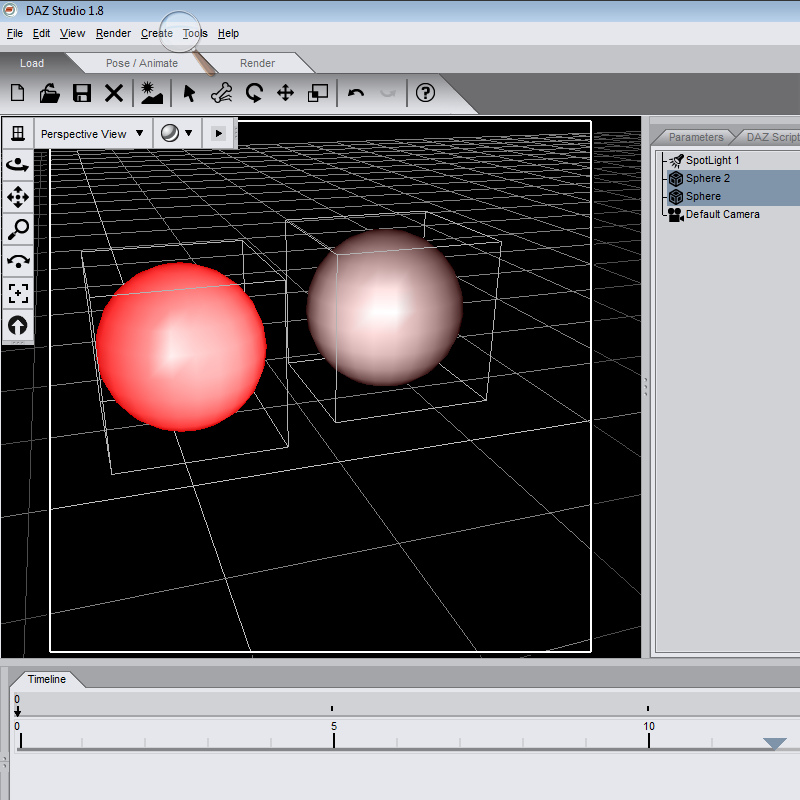The image size is (800, 800).
Task: Click the blue triangle timeline range handle
Action: pyautogui.click(x=774, y=743)
